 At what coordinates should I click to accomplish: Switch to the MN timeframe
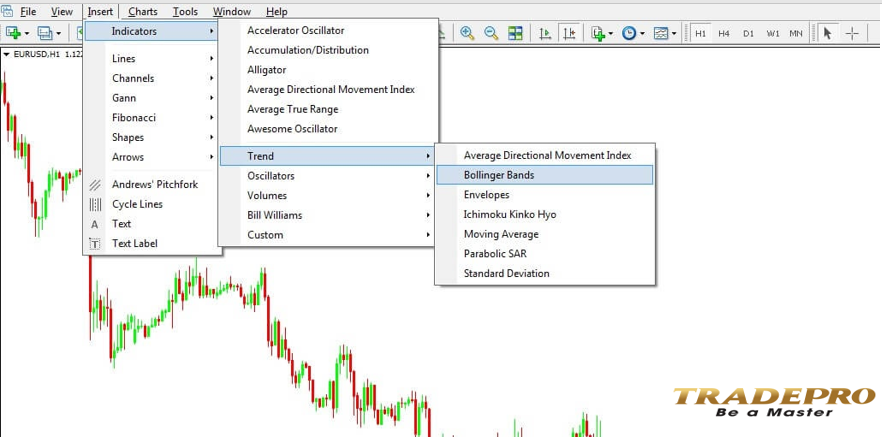(x=796, y=34)
